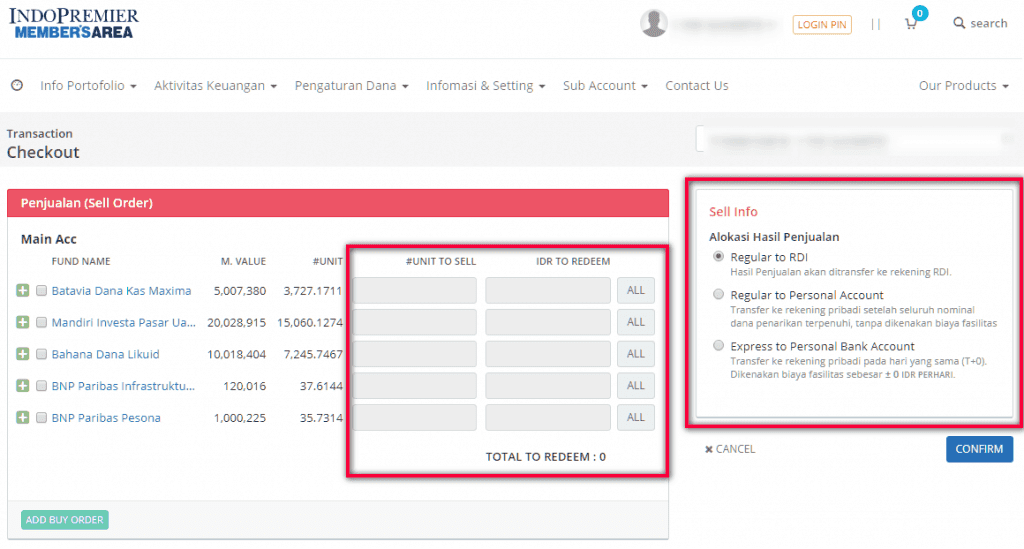Image resolution: width=1024 pixels, height=549 pixels.
Task: Expand Batavia Dana Kas Maxima plus icon
Action: (x=23, y=291)
